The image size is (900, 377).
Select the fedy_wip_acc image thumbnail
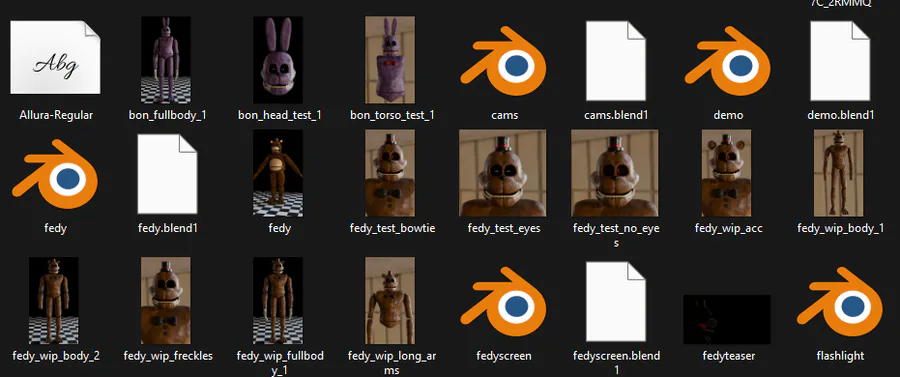pyautogui.click(x=727, y=173)
